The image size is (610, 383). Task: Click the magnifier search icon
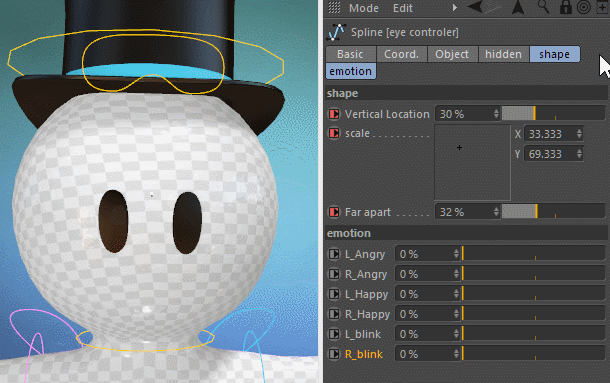pos(543,7)
